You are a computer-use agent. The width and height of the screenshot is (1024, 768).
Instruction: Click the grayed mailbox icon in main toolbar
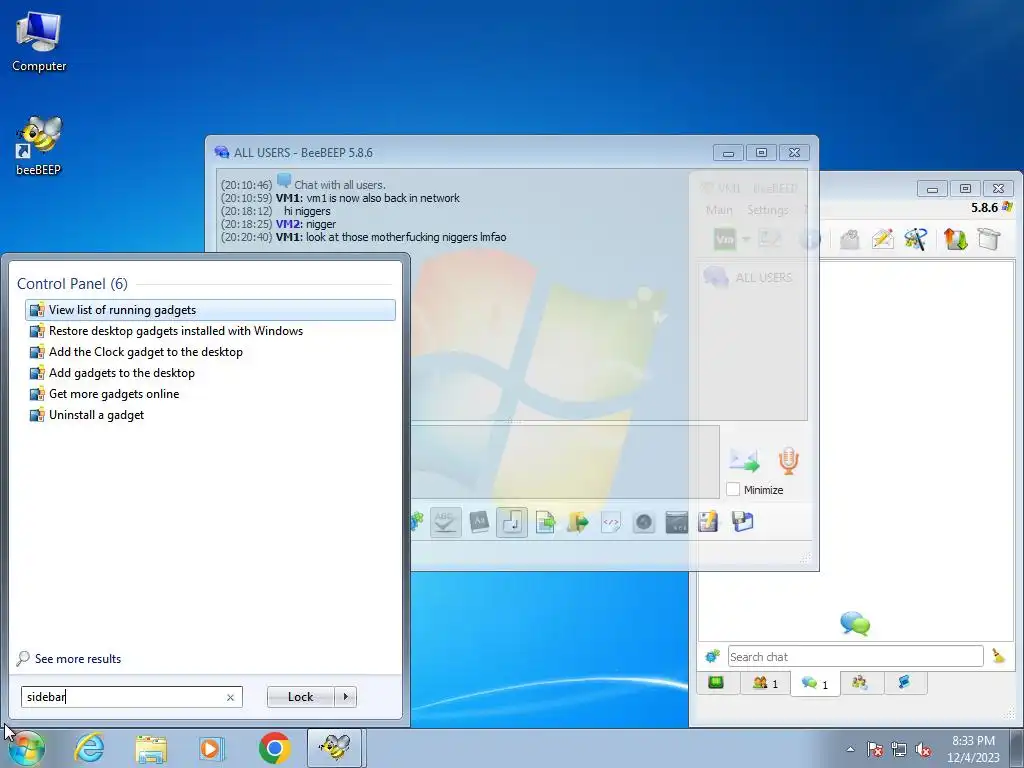click(849, 239)
